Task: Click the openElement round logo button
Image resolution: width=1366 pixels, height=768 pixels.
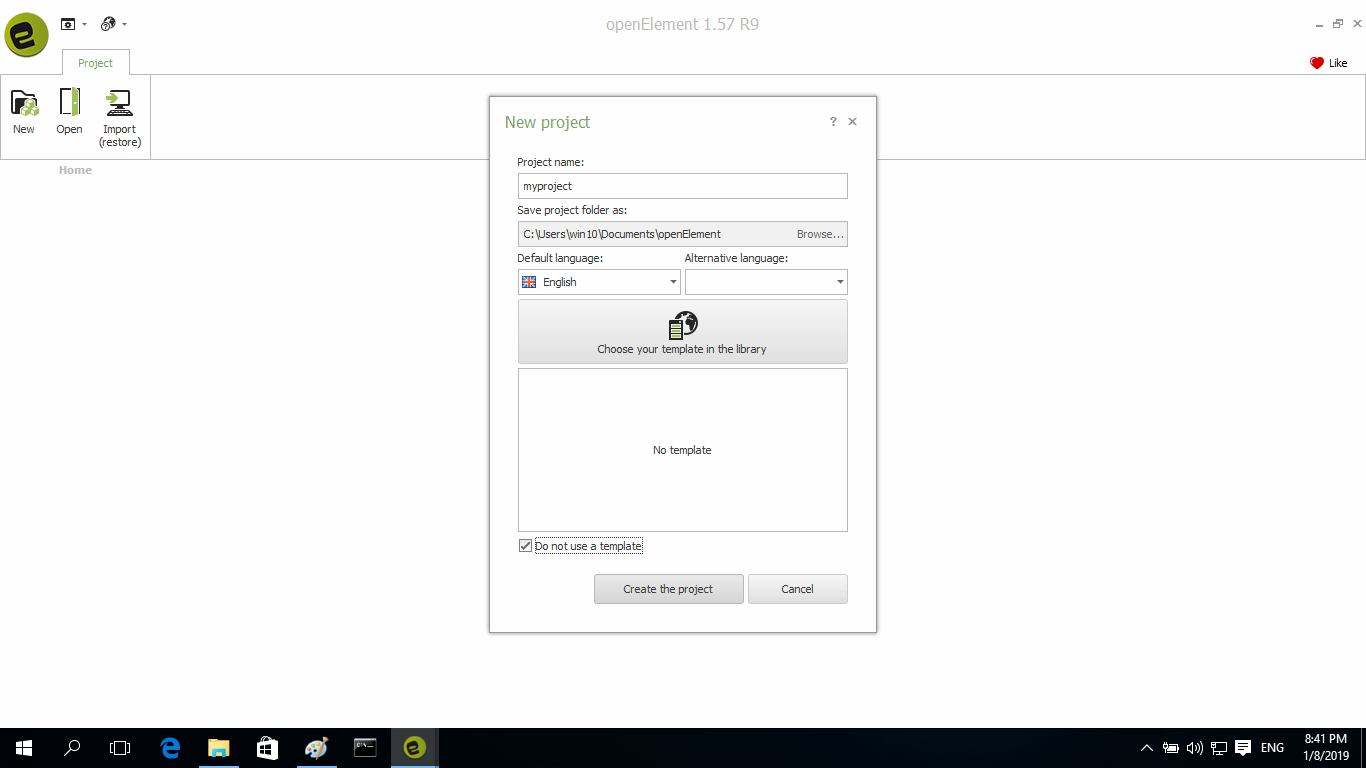Action: (26, 35)
